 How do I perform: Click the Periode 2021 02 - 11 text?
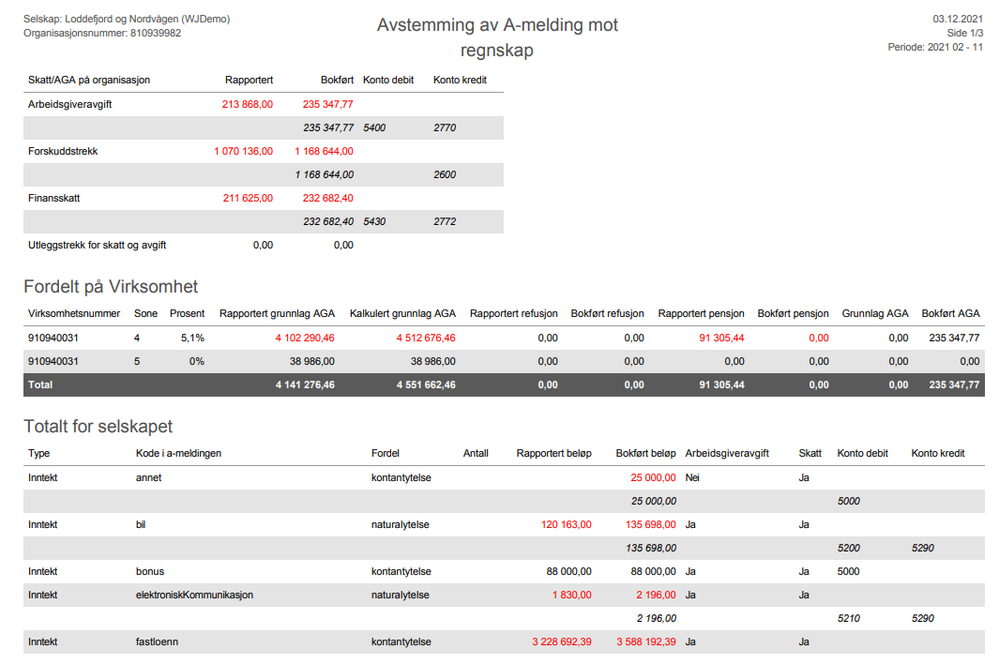tap(935, 47)
